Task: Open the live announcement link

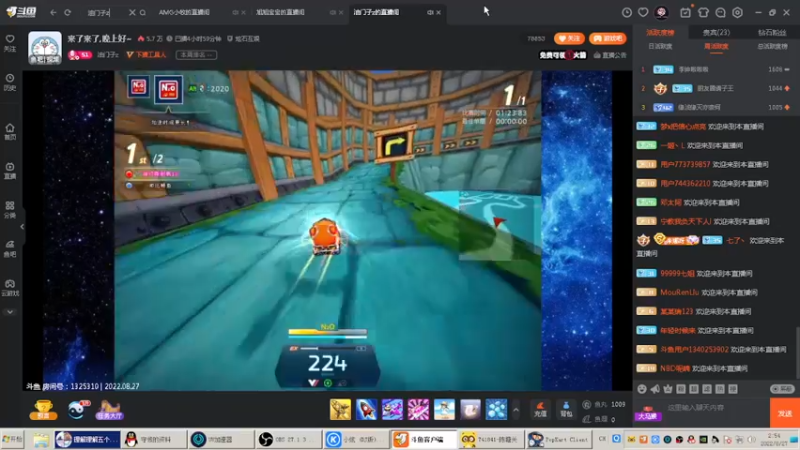Action: pos(610,55)
